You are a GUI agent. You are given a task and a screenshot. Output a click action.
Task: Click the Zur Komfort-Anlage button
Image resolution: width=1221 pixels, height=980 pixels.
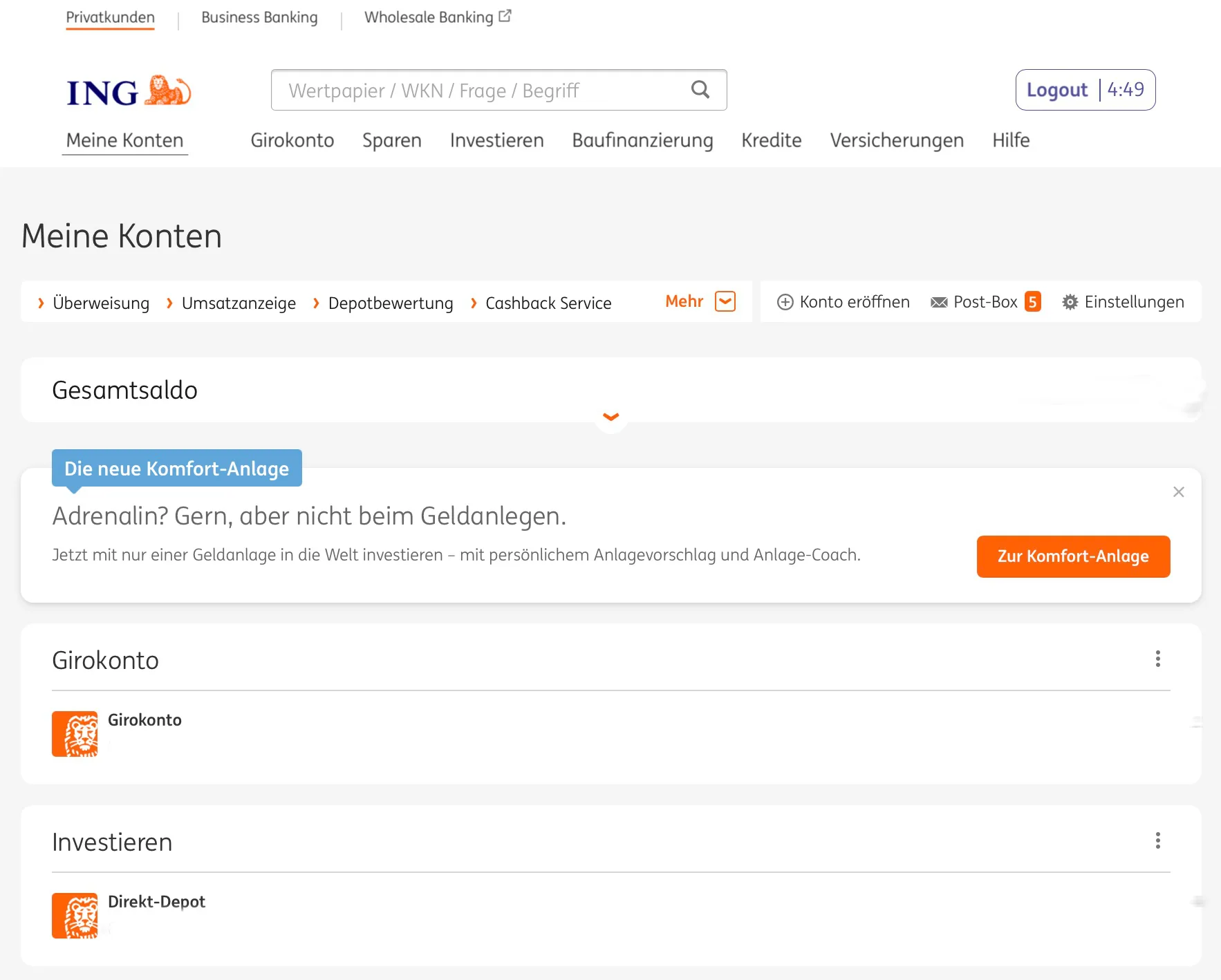coord(1073,556)
